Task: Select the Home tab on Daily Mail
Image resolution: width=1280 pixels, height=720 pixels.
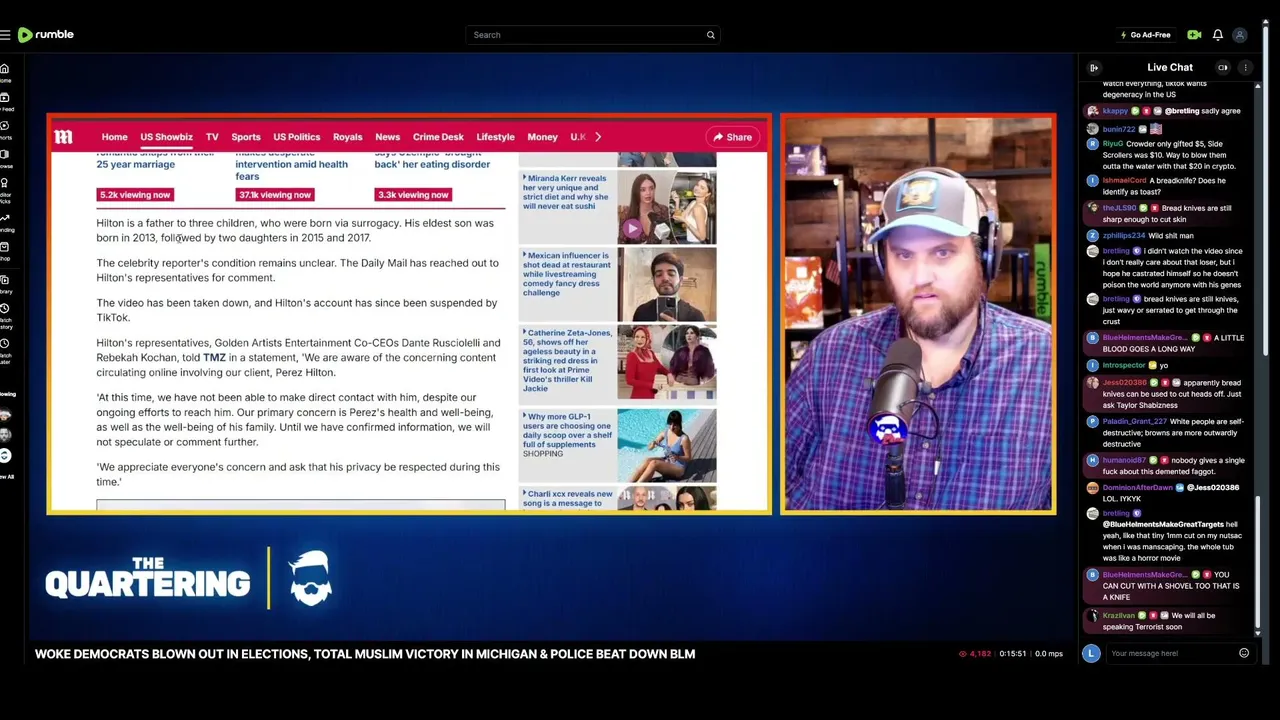Action: point(115,137)
